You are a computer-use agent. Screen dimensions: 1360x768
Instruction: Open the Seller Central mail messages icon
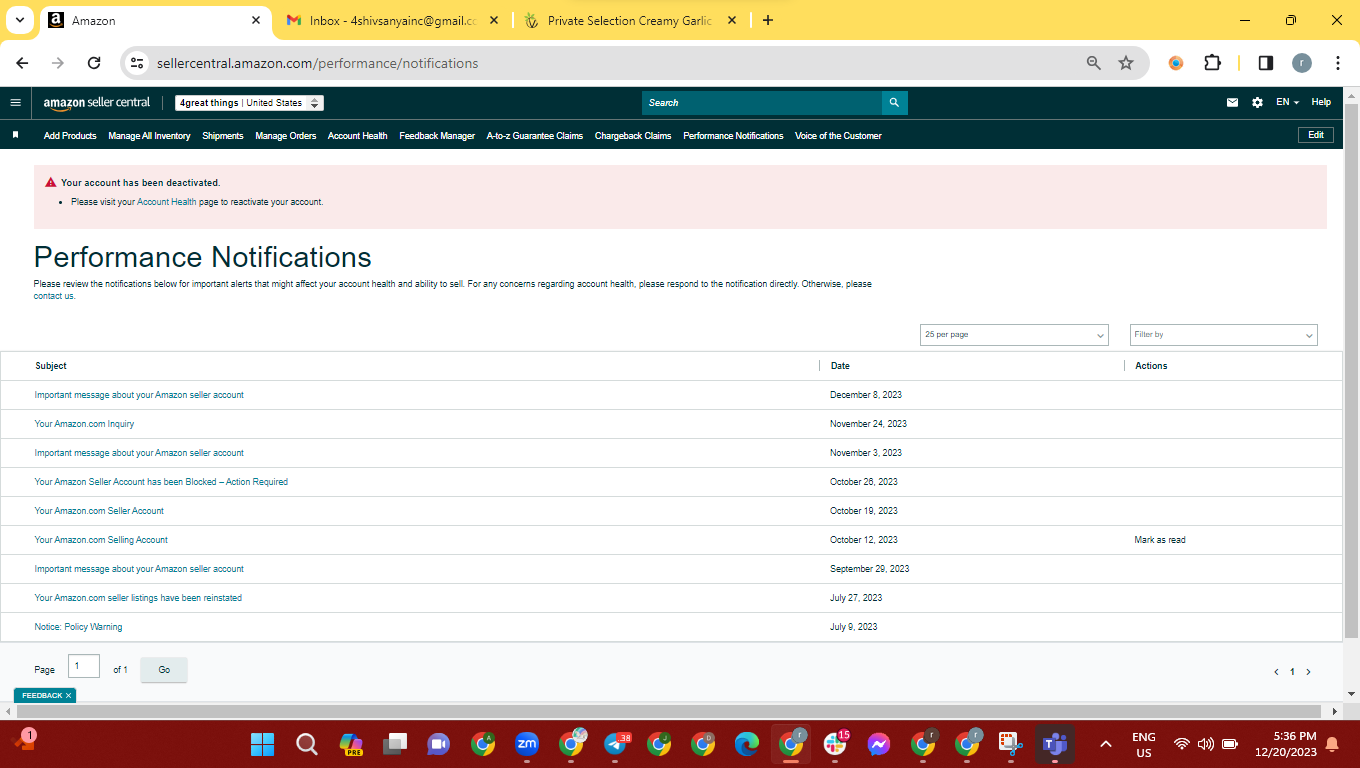(x=1232, y=103)
